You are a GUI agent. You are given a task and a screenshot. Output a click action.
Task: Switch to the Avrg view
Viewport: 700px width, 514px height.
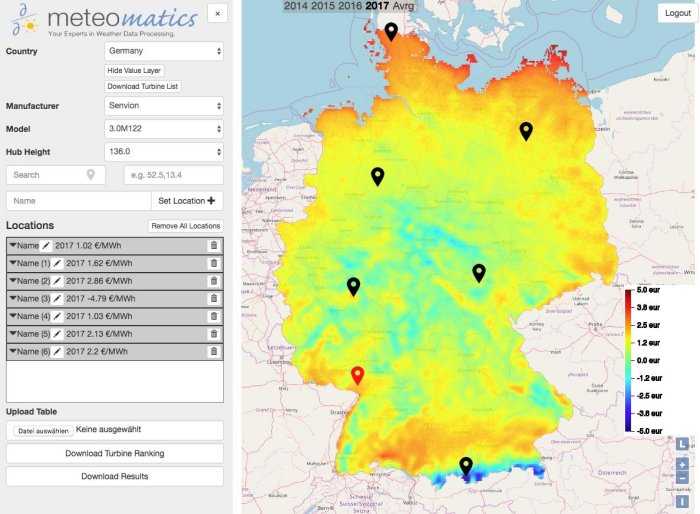(405, 6)
